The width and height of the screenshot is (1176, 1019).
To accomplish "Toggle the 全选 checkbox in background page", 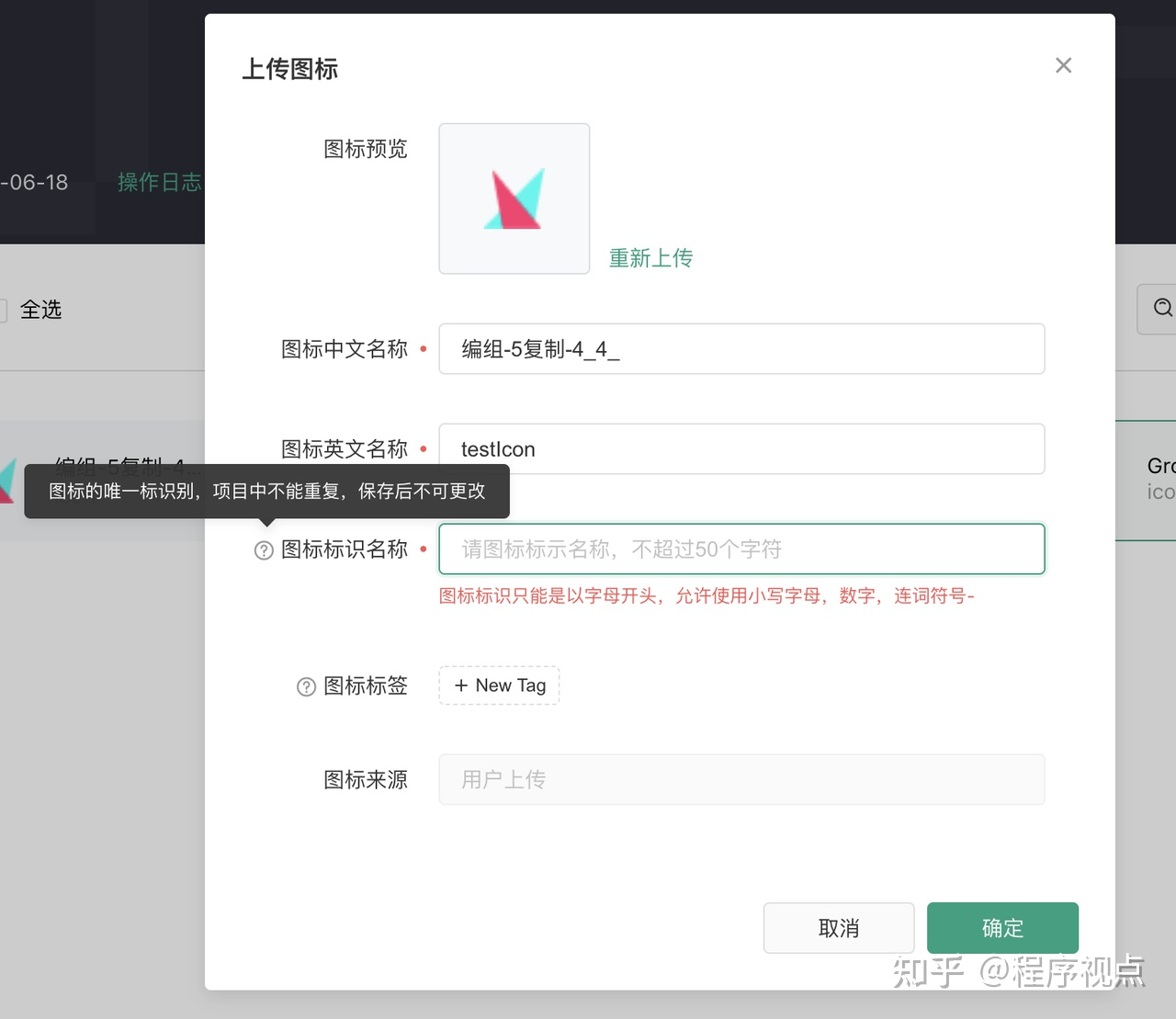I will coord(3,311).
